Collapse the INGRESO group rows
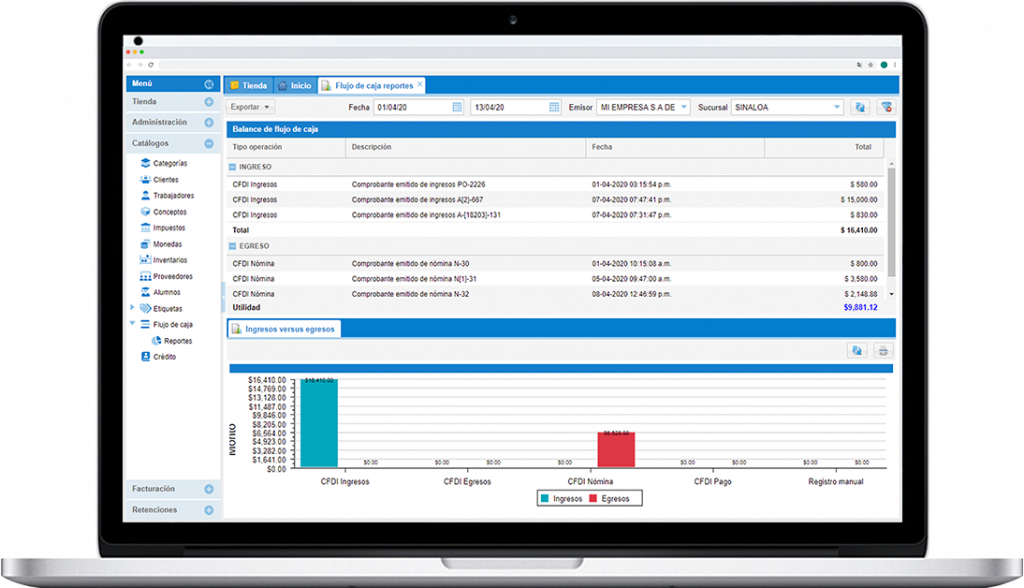Screen dimensions: 1024x588 (x=233, y=167)
